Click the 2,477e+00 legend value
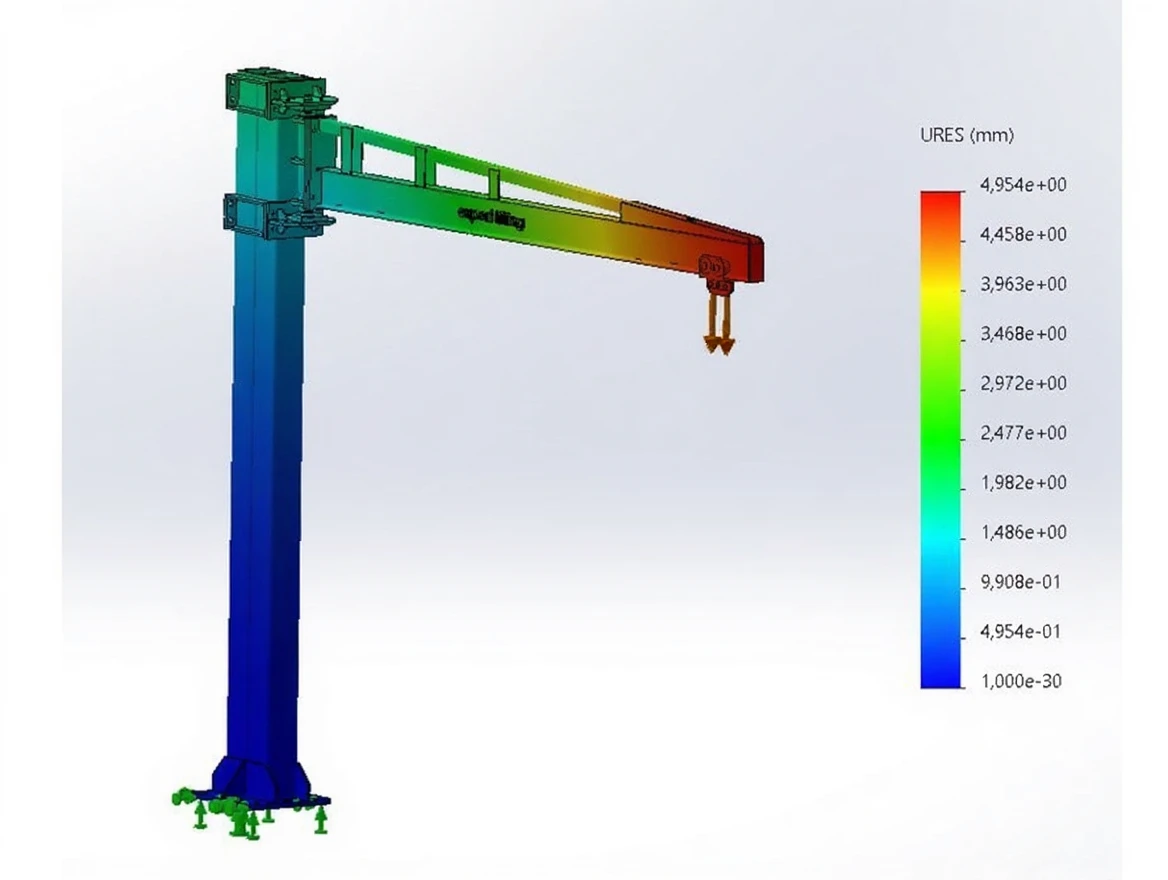This screenshot has height=880, width=1168. 1022,433
